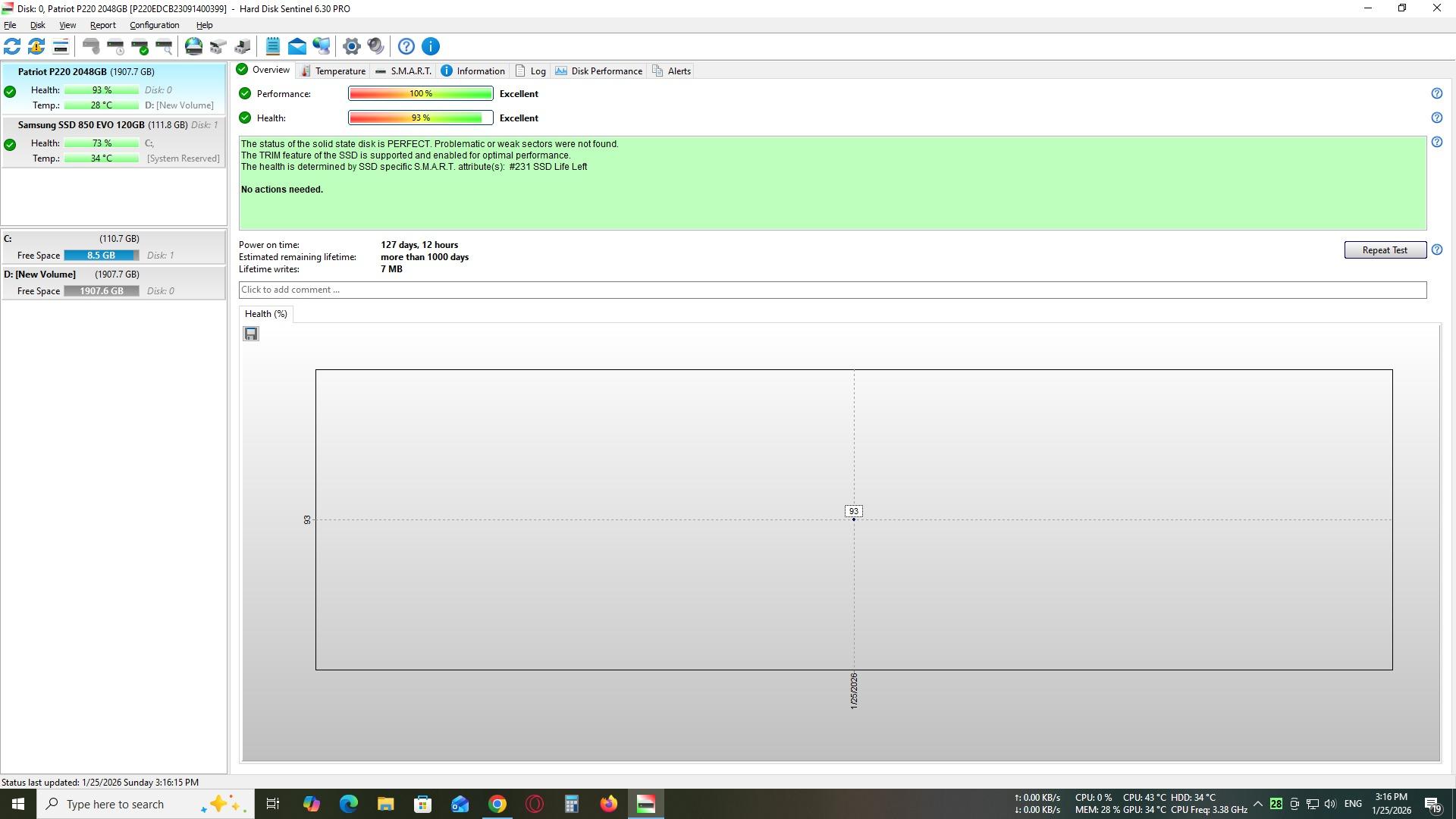Click the disk with green checkmark icon
Screen dimensions: 1456x819
click(x=140, y=46)
